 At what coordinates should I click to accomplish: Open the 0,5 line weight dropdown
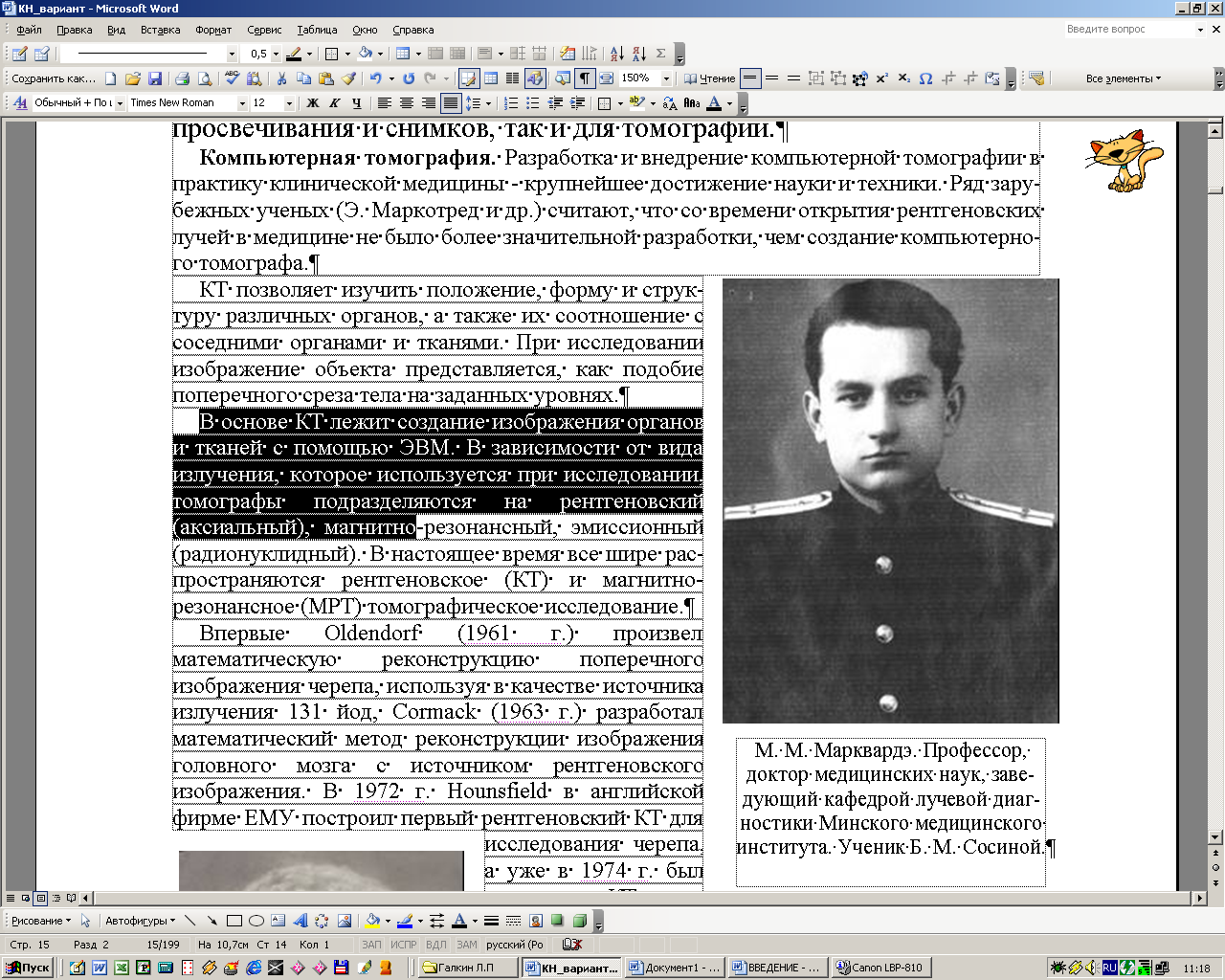click(x=276, y=54)
